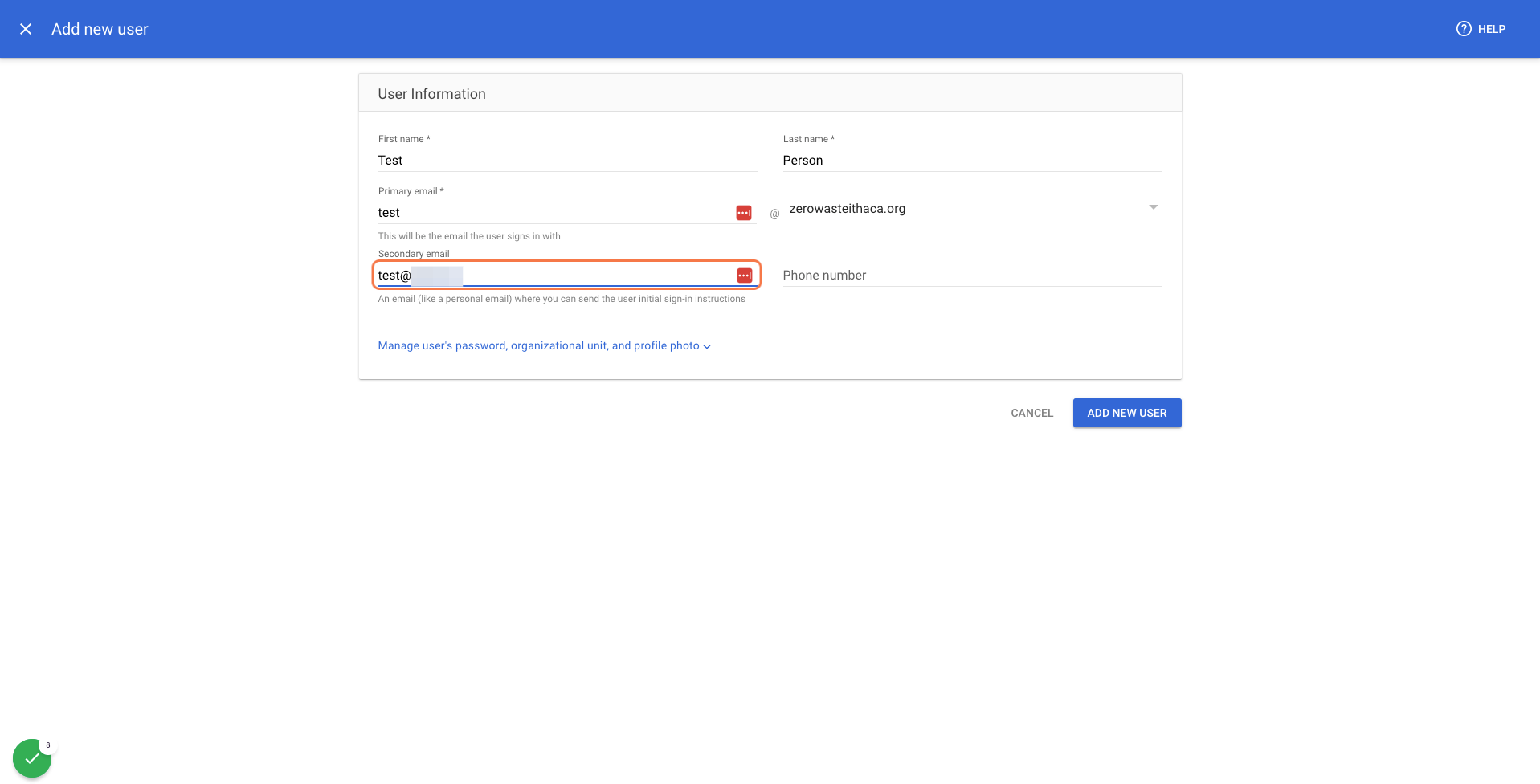
Task: Click the 'User Information' heading
Action: click(x=431, y=94)
